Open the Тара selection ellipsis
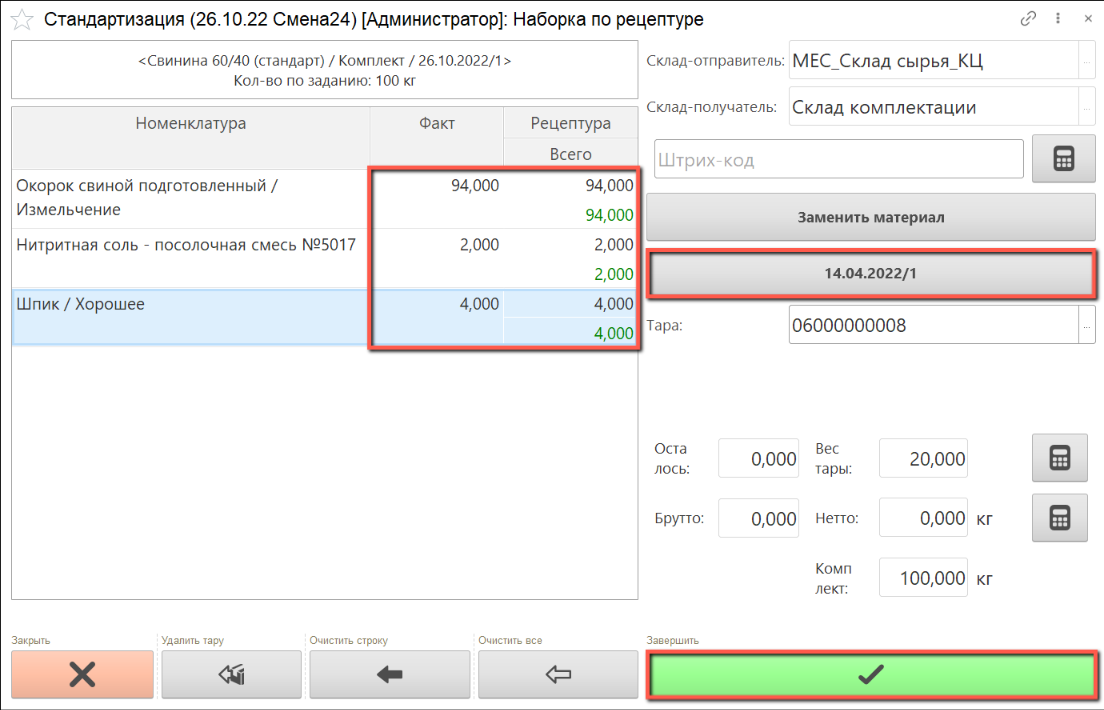Viewport: 1104px width, 710px height. tap(1087, 325)
